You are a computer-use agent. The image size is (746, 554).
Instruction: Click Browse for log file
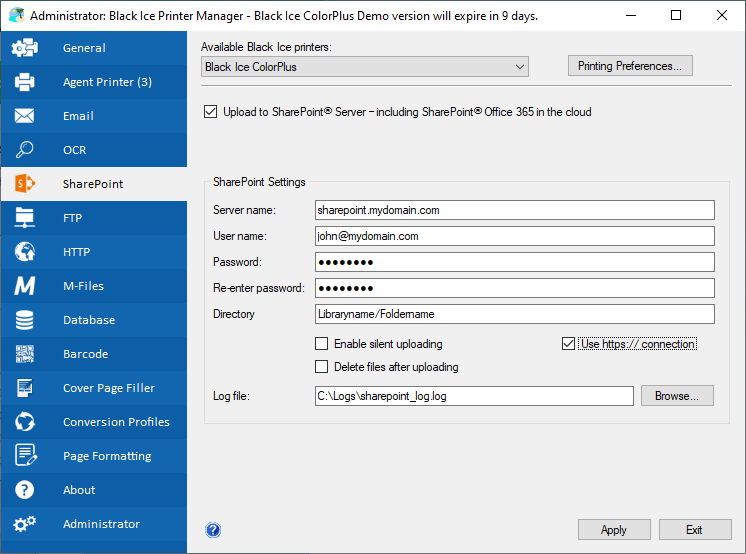pos(677,396)
